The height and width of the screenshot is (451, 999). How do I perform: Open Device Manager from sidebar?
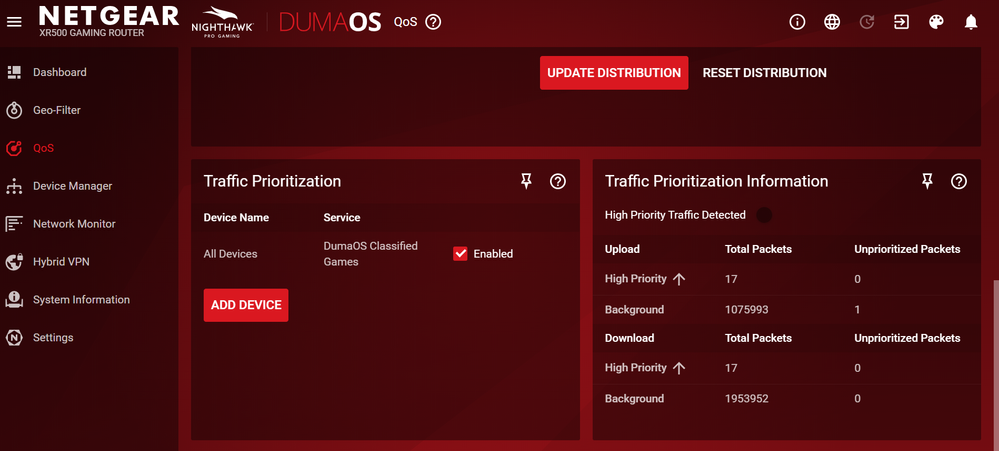click(73, 186)
